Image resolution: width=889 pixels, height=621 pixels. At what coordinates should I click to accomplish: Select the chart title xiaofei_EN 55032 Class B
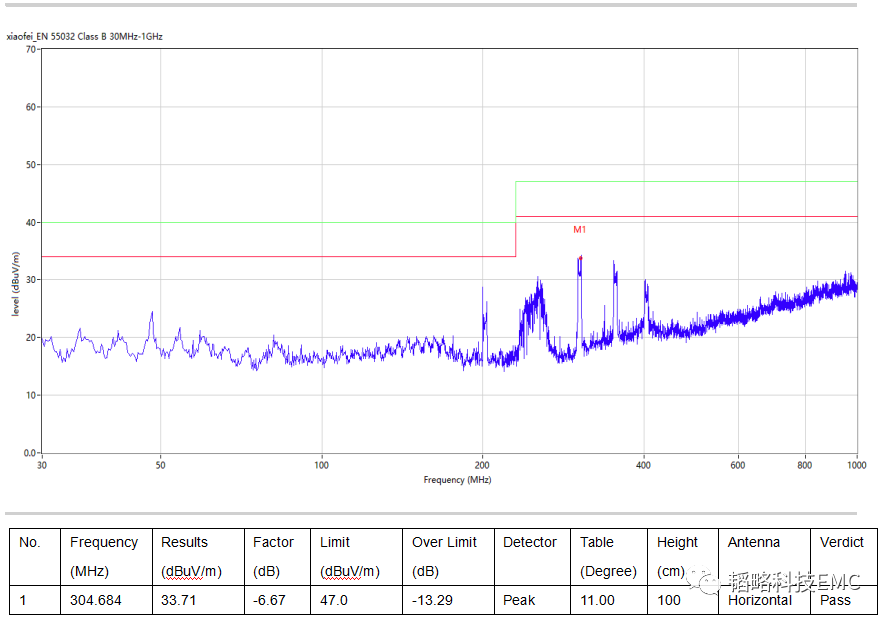84,36
